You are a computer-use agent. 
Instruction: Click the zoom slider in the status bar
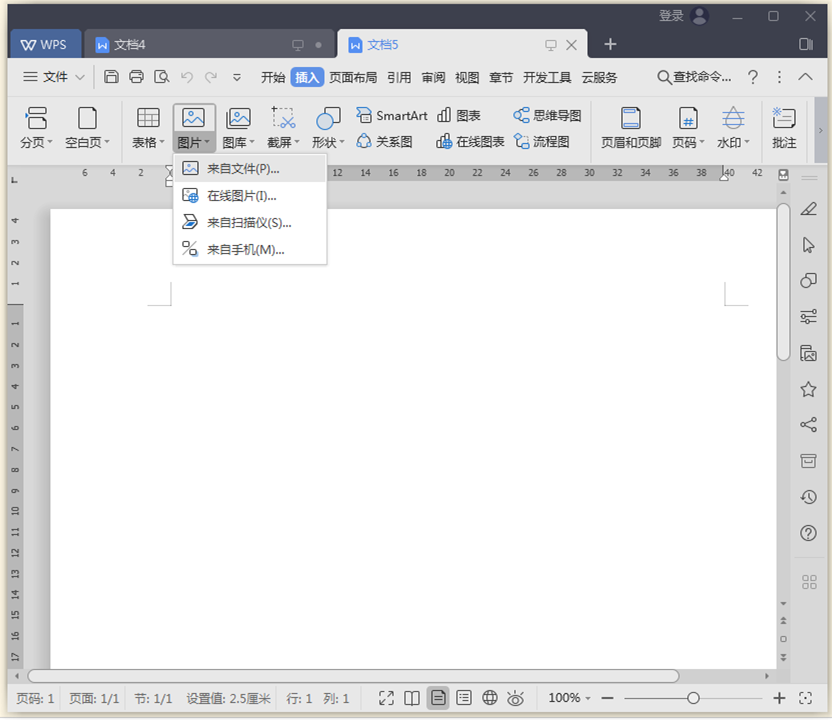695,698
